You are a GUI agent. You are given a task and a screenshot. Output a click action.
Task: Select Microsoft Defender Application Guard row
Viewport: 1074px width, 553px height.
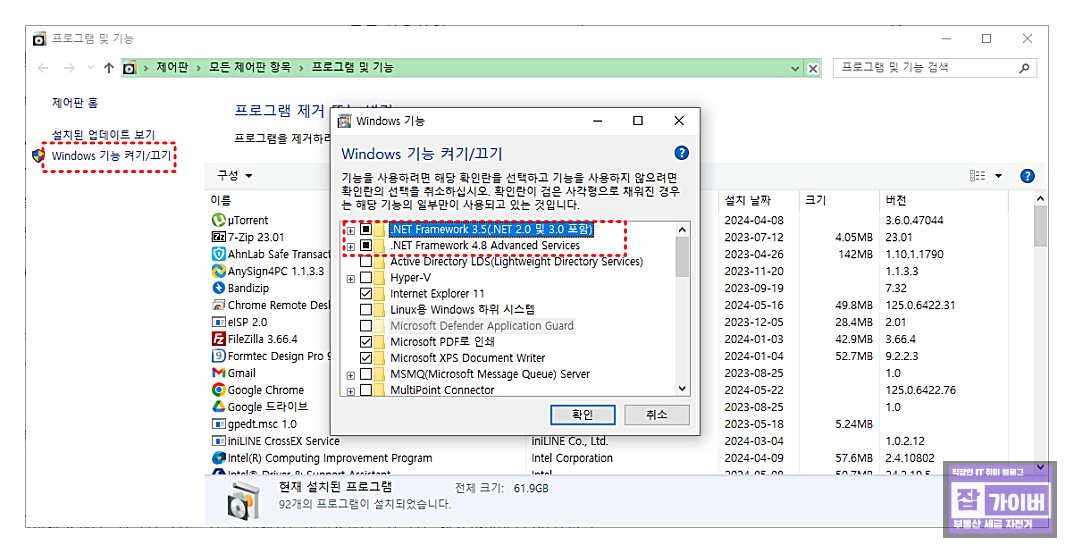[x=482, y=325]
